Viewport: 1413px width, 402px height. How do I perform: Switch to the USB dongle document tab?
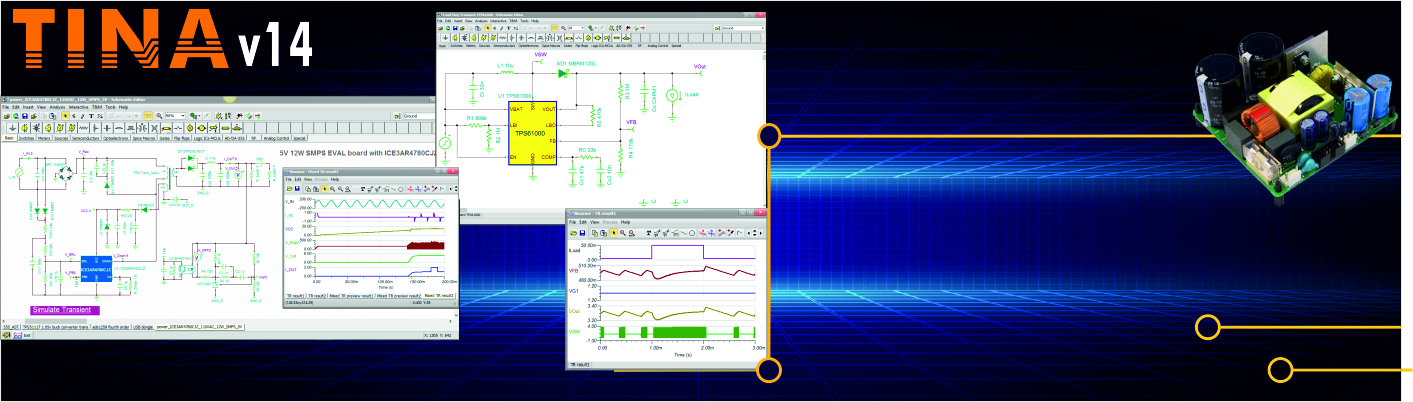143,327
